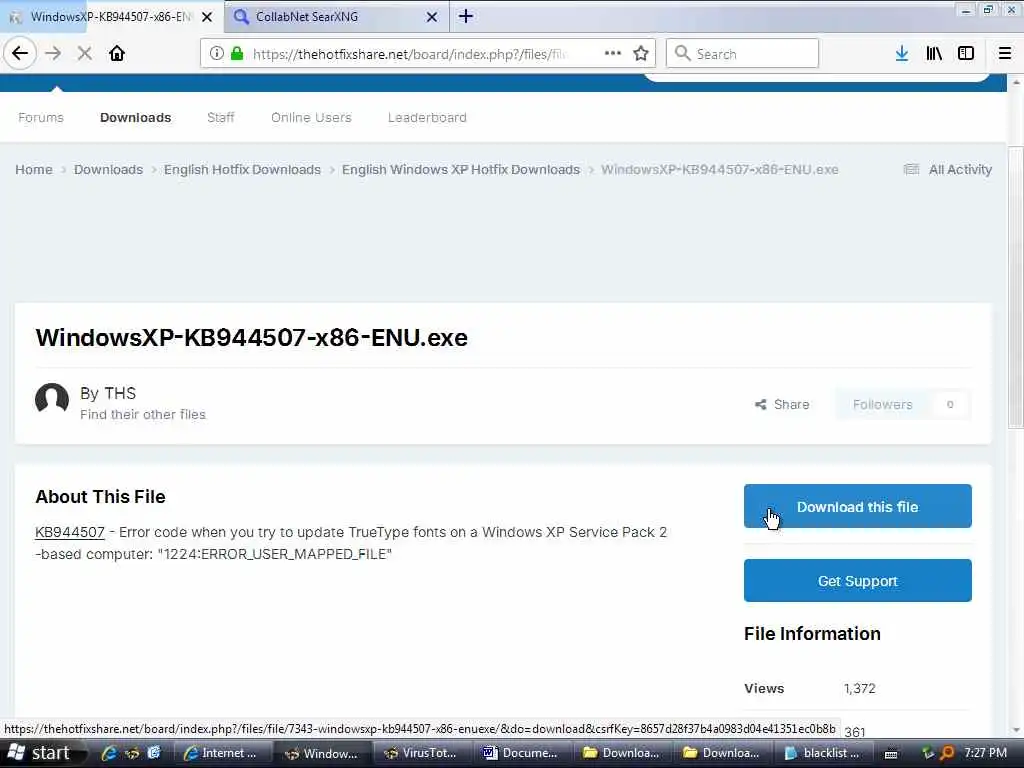Viewport: 1024px width, 768px height.
Task: Click the File Information heading
Action: pos(812,633)
